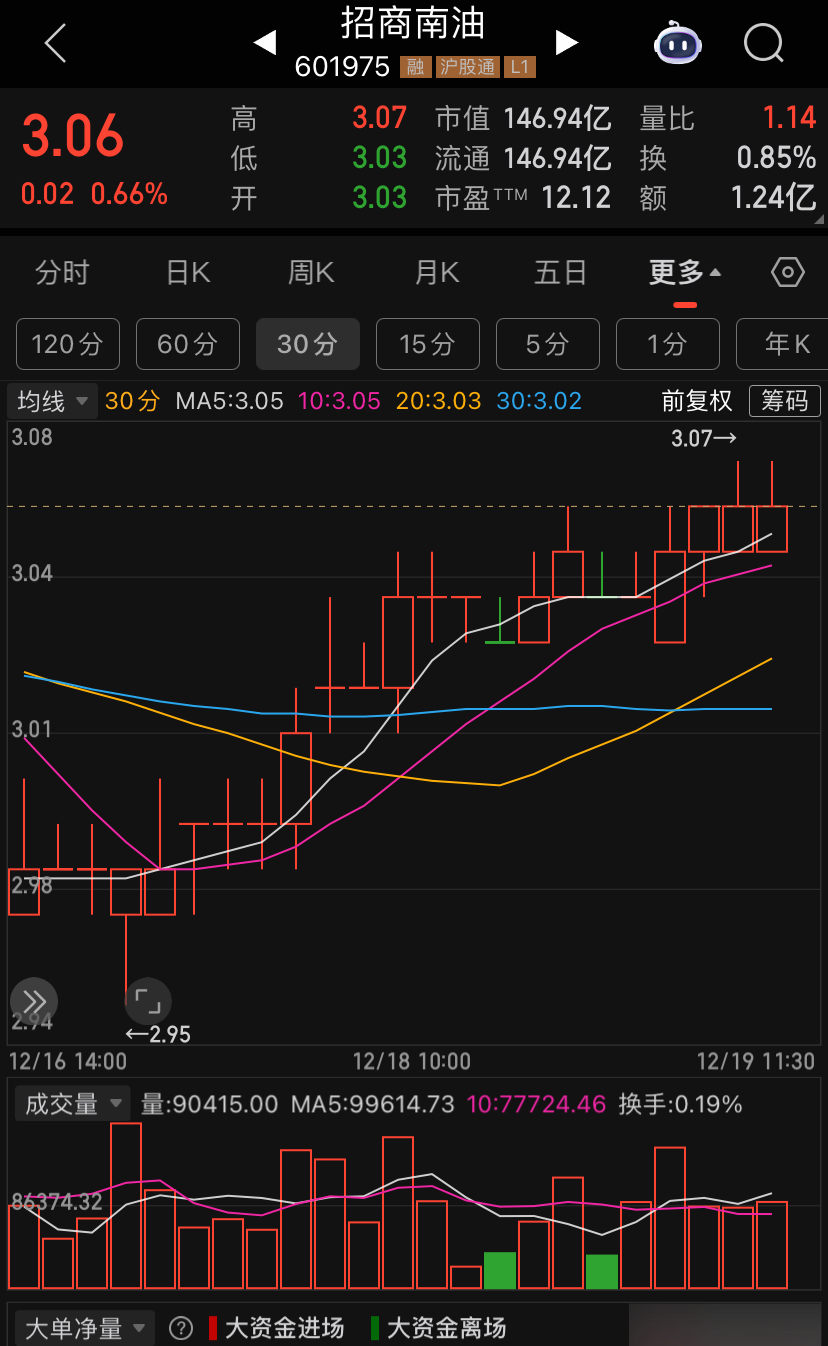Tap the 大资金离场 green legend

(438, 1328)
